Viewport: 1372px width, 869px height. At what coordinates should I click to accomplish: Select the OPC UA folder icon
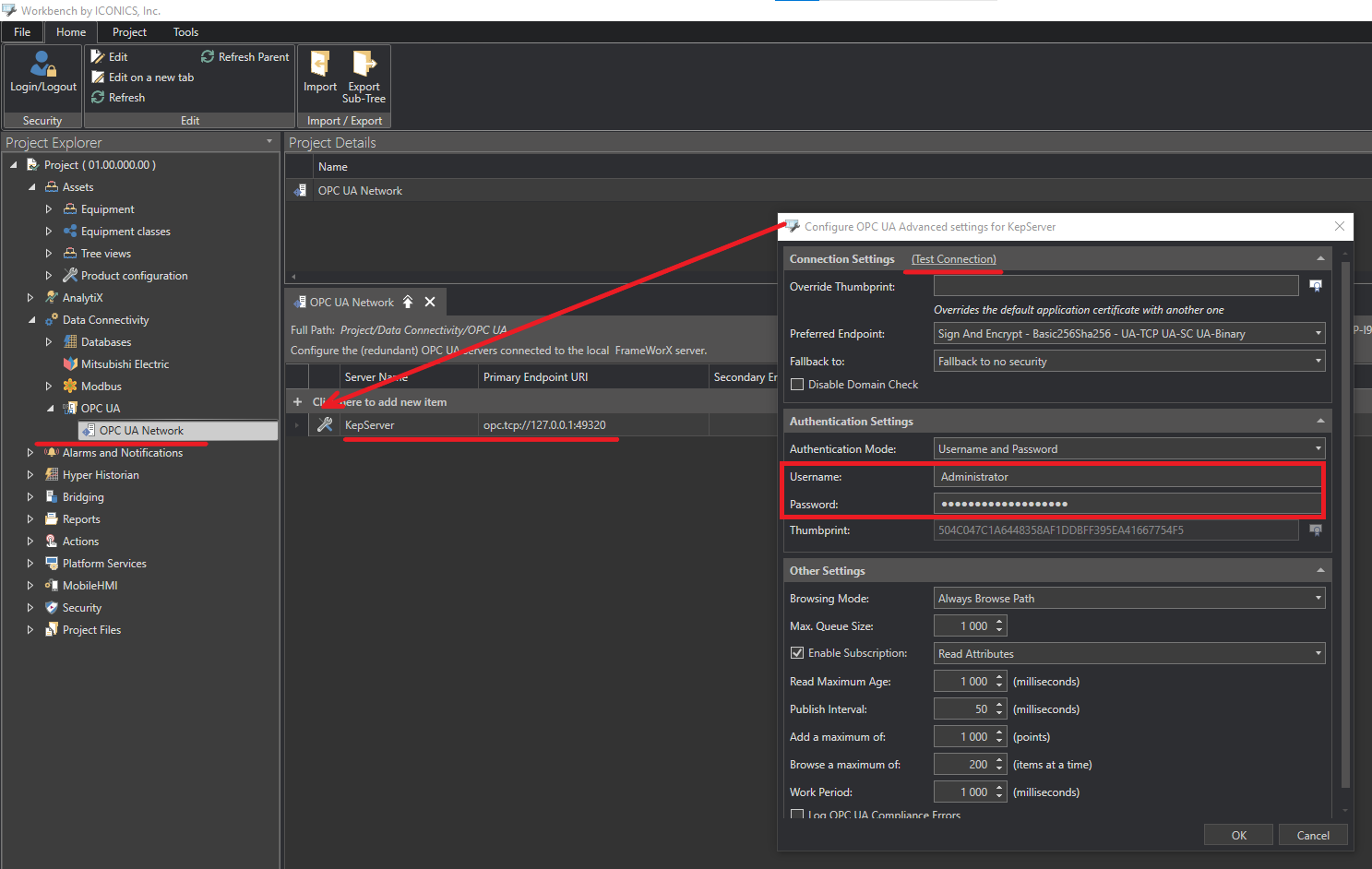(x=70, y=409)
